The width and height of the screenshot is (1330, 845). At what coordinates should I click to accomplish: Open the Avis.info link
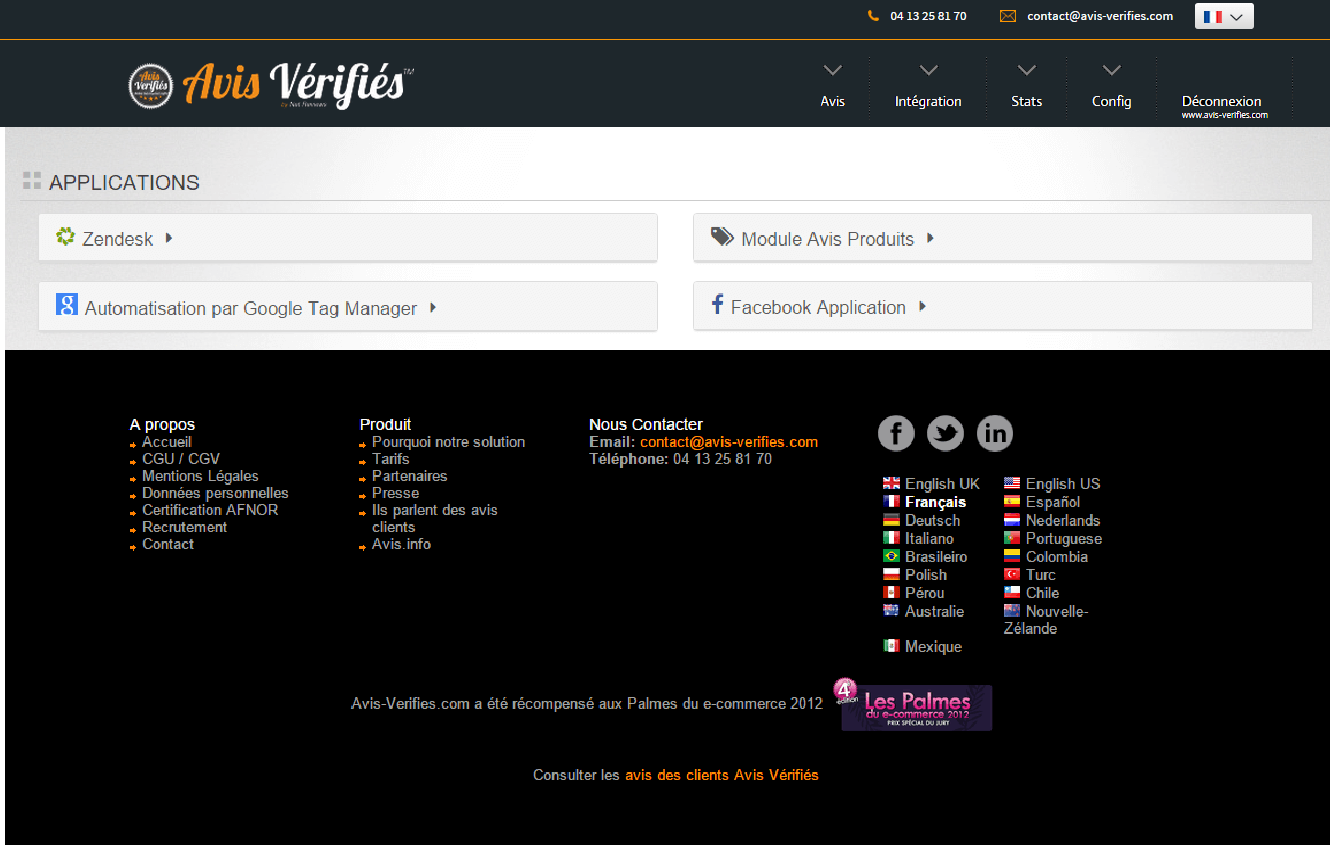tap(401, 544)
